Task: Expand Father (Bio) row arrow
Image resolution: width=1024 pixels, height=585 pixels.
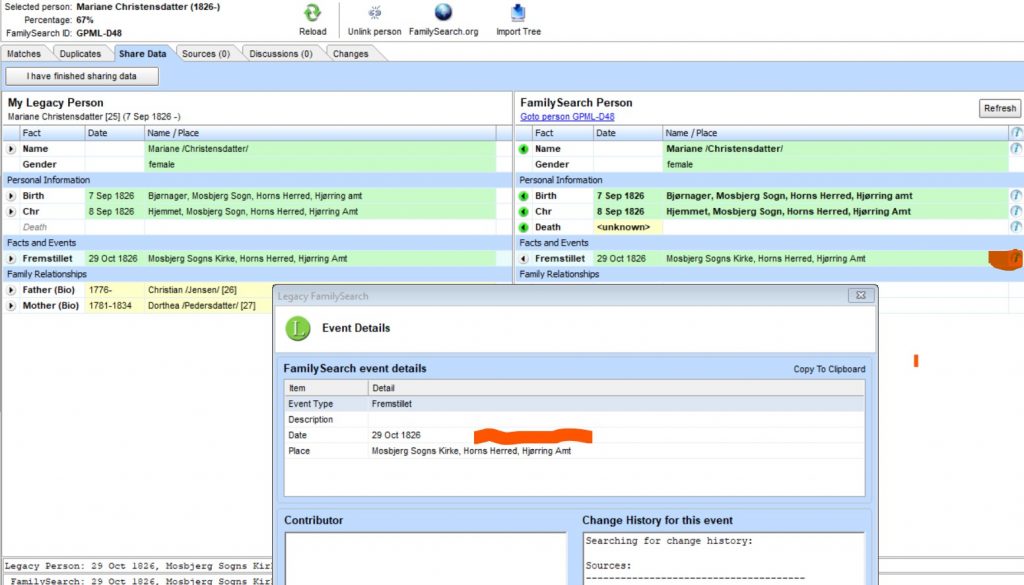Action: tap(11, 290)
